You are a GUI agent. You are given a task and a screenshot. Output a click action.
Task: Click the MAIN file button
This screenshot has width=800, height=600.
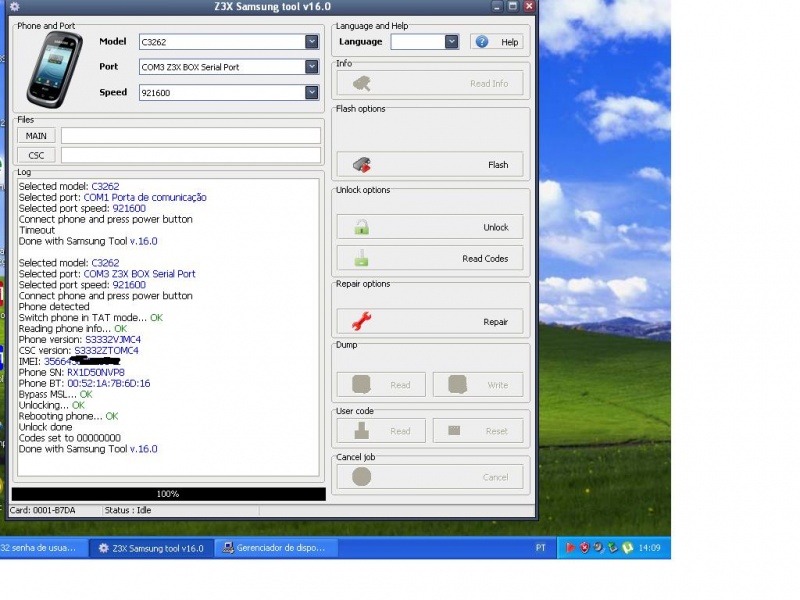click(36, 136)
